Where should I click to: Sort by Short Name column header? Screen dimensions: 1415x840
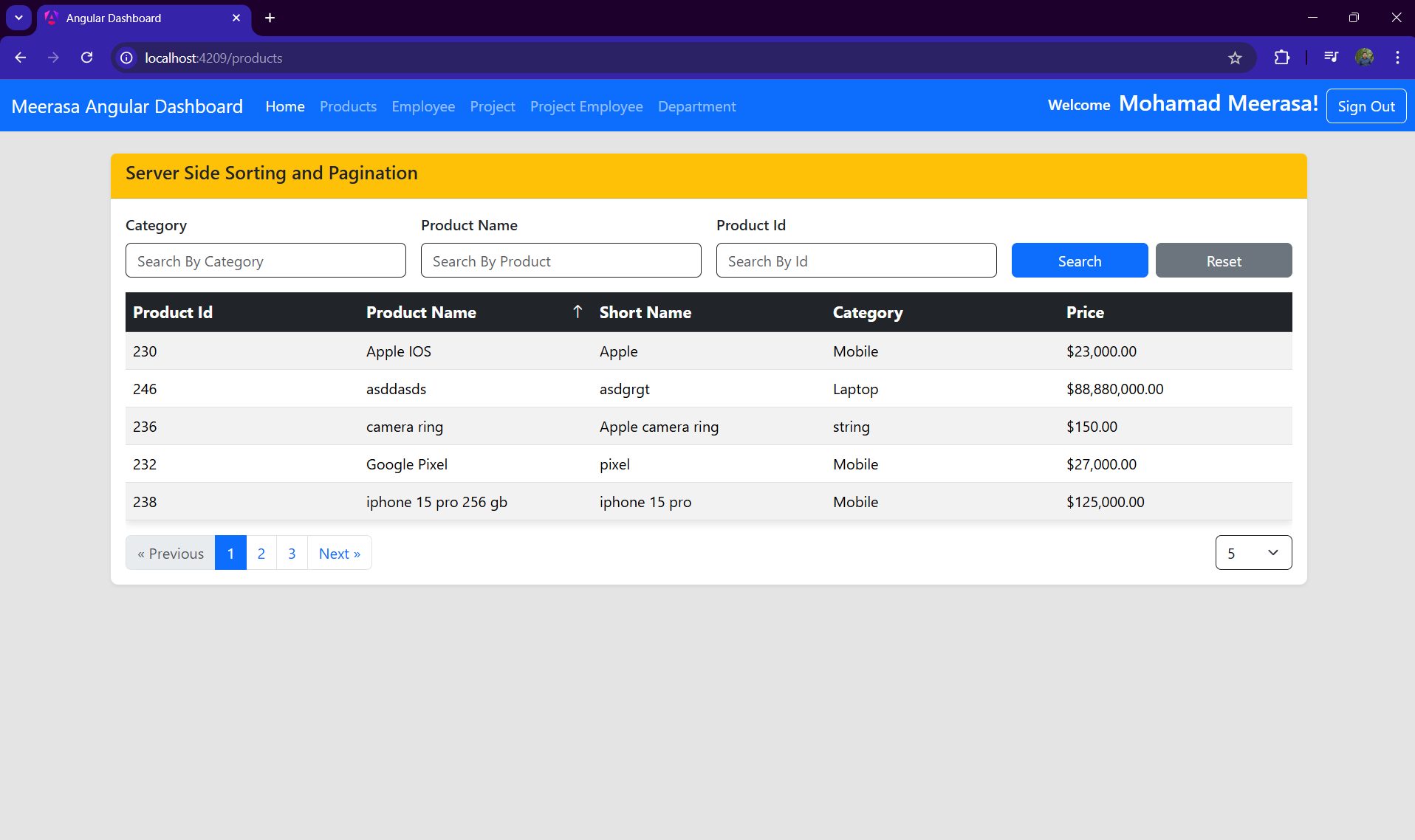[645, 312]
